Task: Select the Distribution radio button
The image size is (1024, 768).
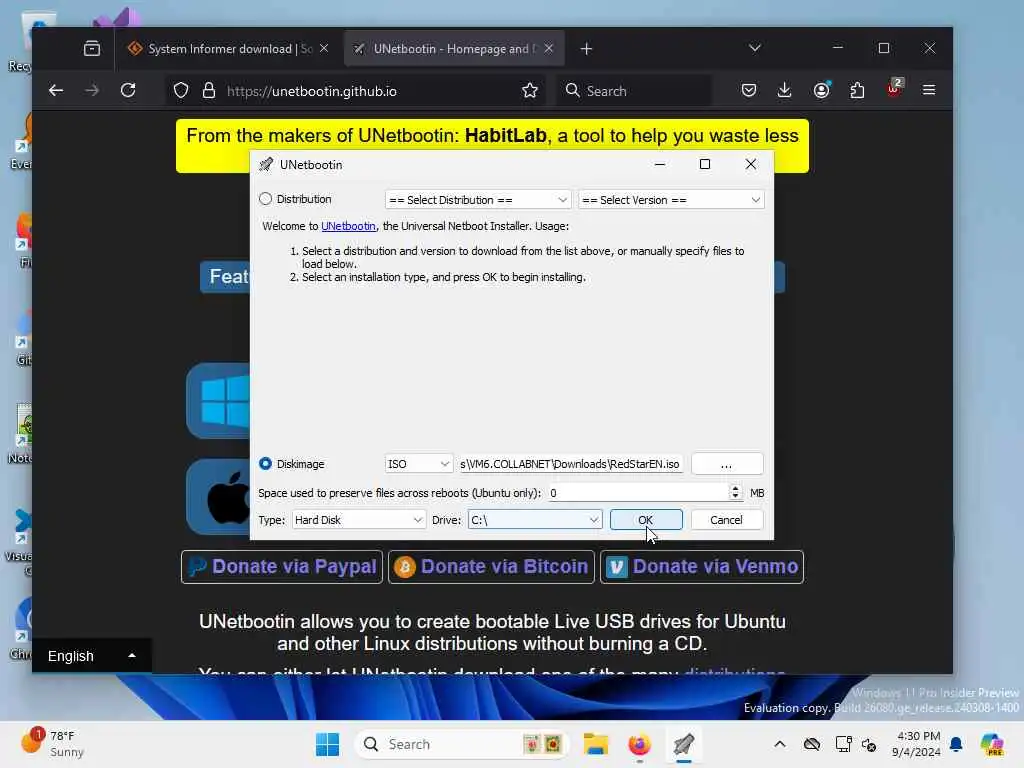Action: [x=265, y=199]
